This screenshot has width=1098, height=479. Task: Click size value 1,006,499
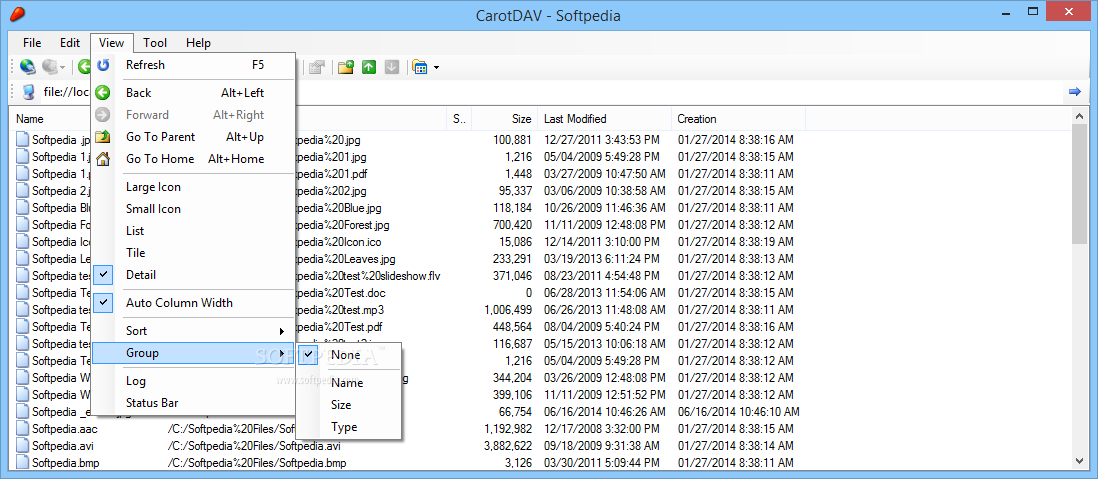click(508, 309)
